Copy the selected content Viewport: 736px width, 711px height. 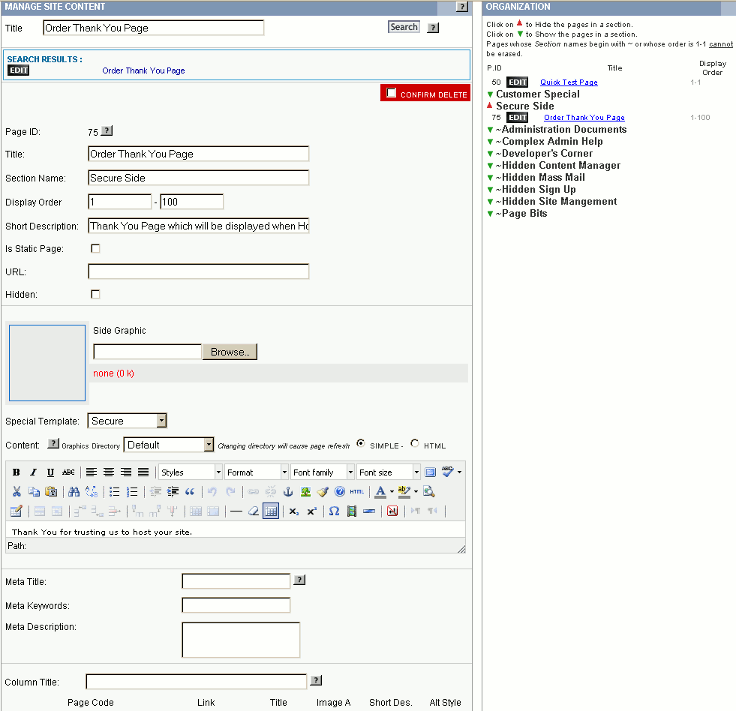(34, 491)
